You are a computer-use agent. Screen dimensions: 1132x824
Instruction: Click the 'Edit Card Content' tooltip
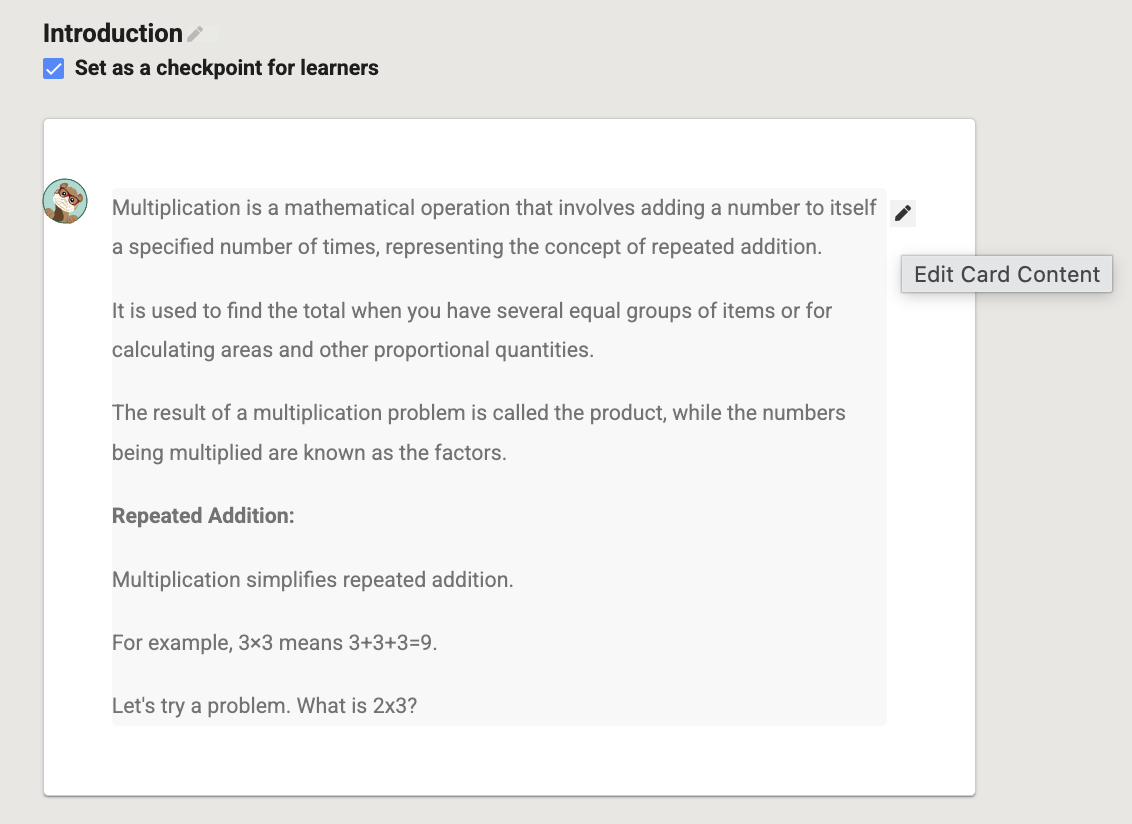pyautogui.click(x=1006, y=274)
